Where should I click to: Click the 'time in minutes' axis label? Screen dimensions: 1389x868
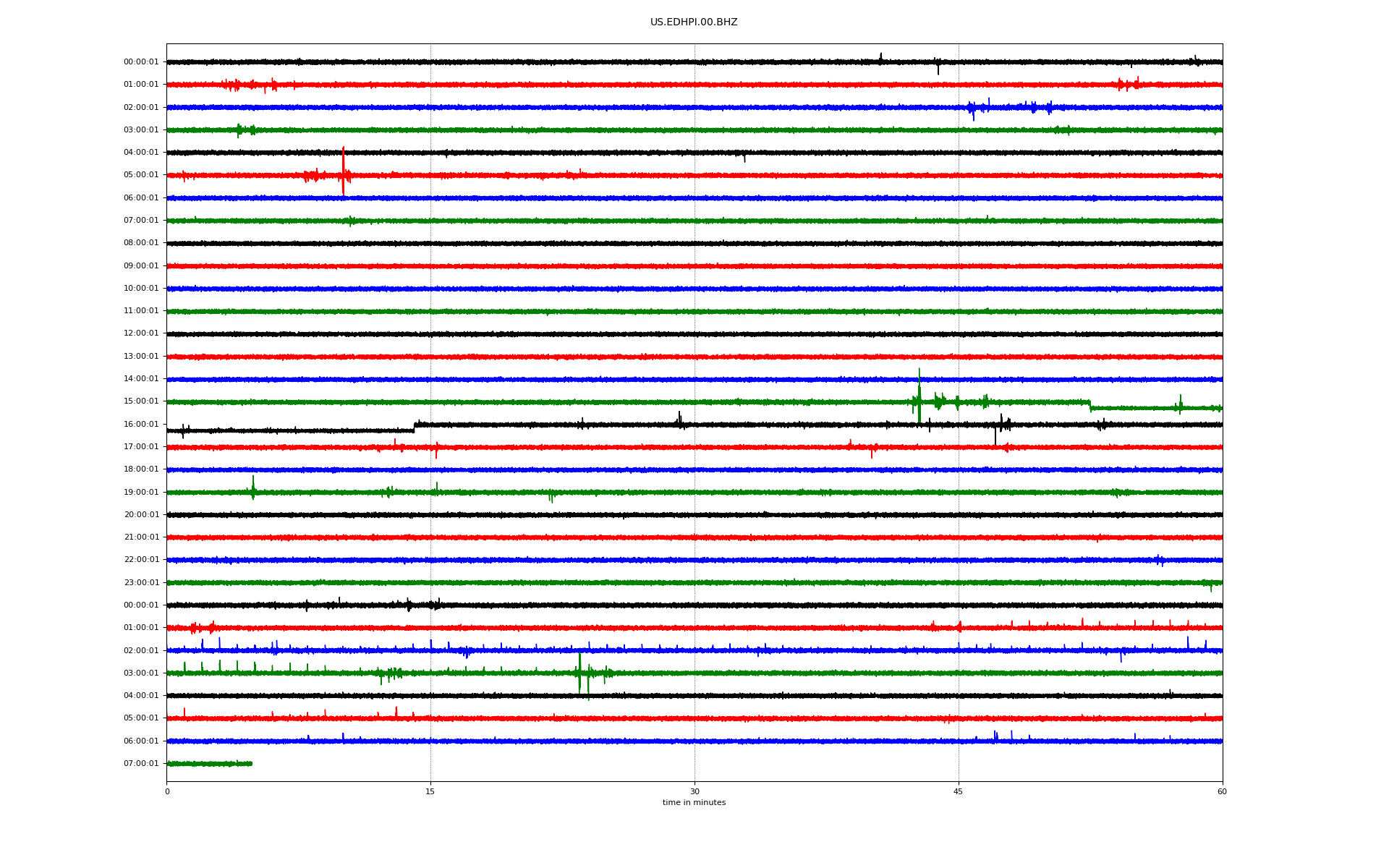click(x=693, y=802)
